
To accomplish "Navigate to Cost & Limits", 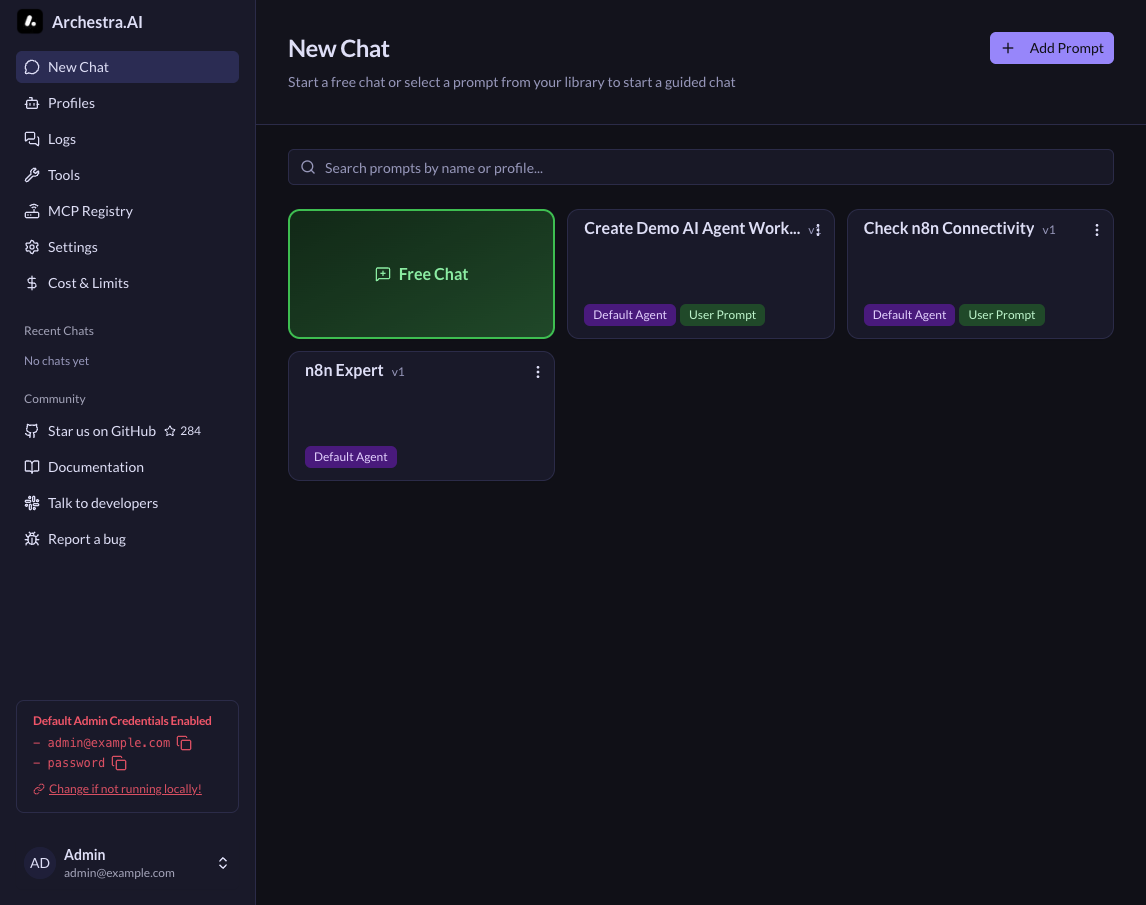I will (88, 283).
